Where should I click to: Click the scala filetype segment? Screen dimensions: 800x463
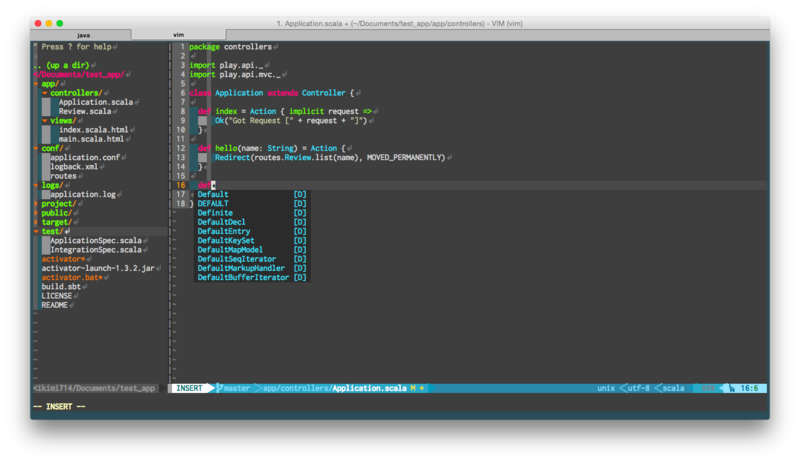pyautogui.click(x=673, y=388)
